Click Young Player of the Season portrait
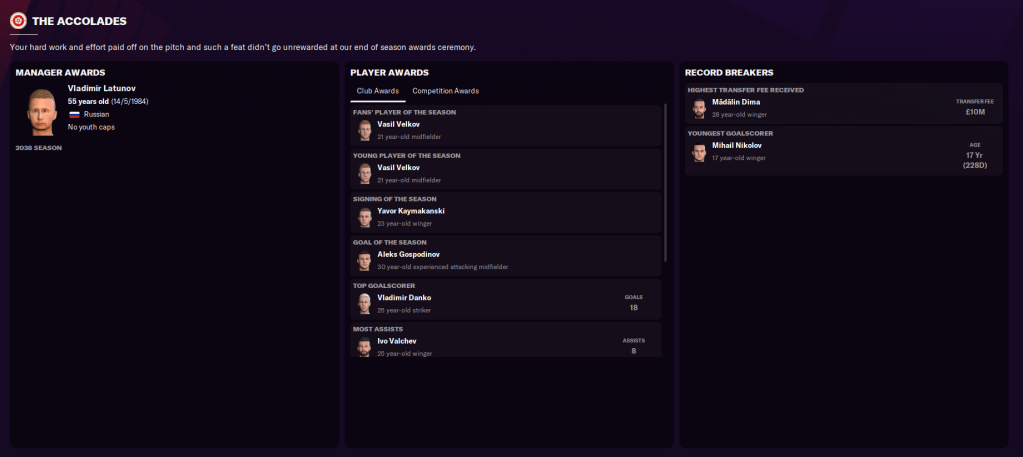This screenshot has height=457, width=1023. coord(365,174)
